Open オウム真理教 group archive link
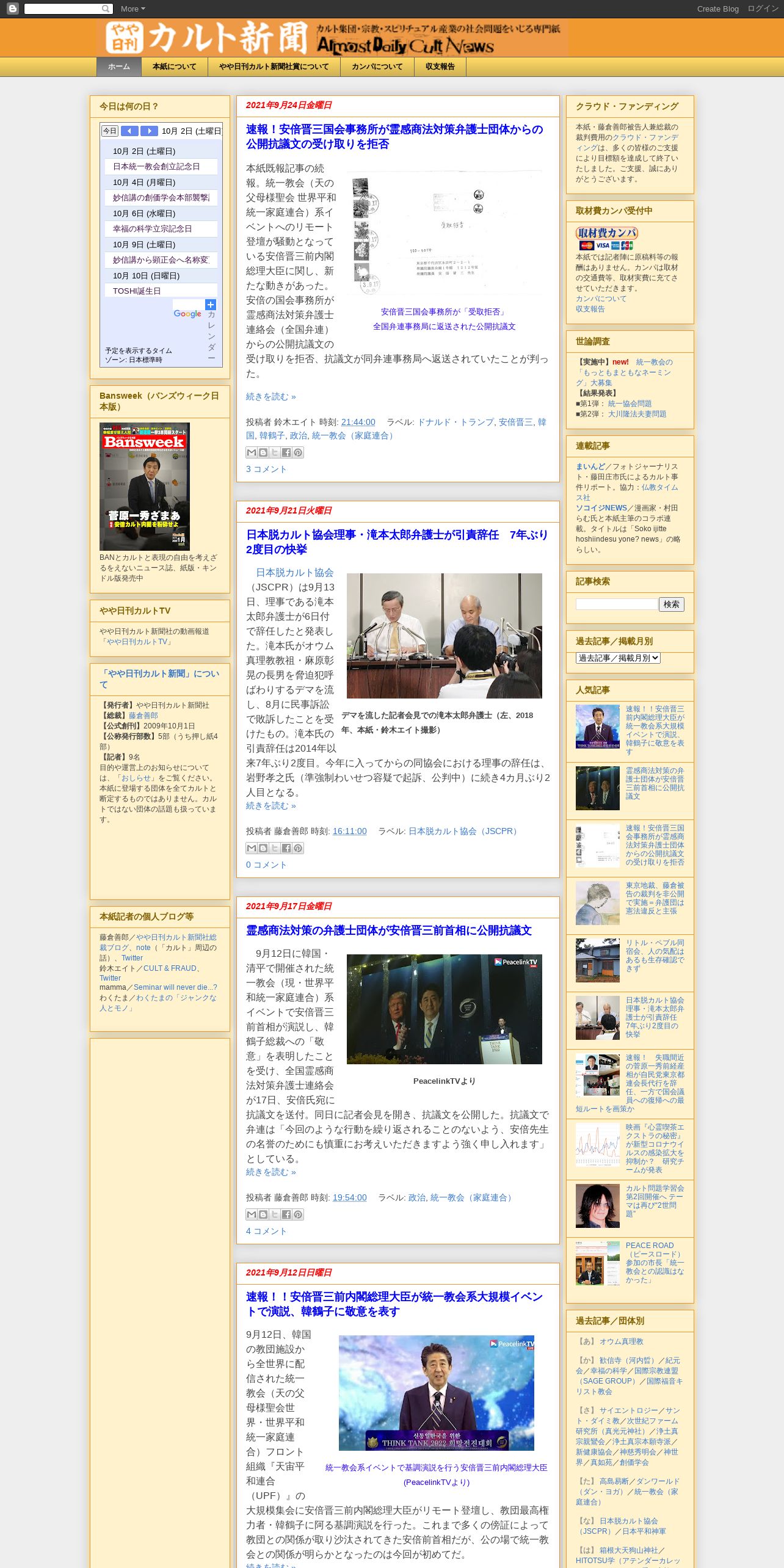This screenshot has width=784, height=1568. coord(621,1341)
